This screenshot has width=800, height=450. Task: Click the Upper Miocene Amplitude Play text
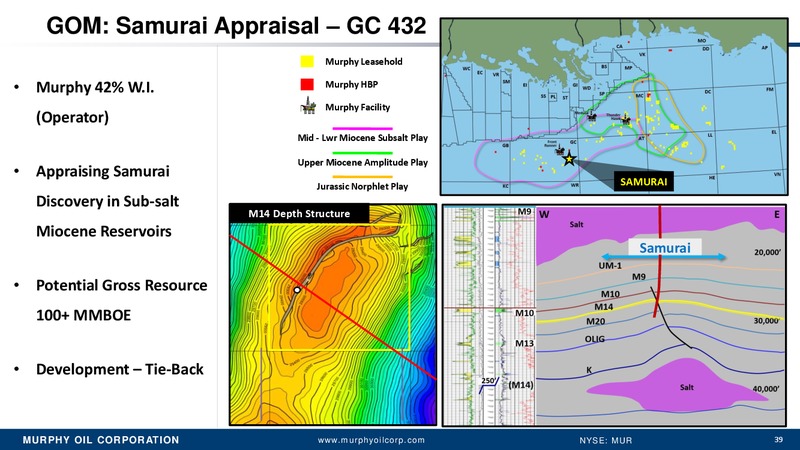(363, 162)
